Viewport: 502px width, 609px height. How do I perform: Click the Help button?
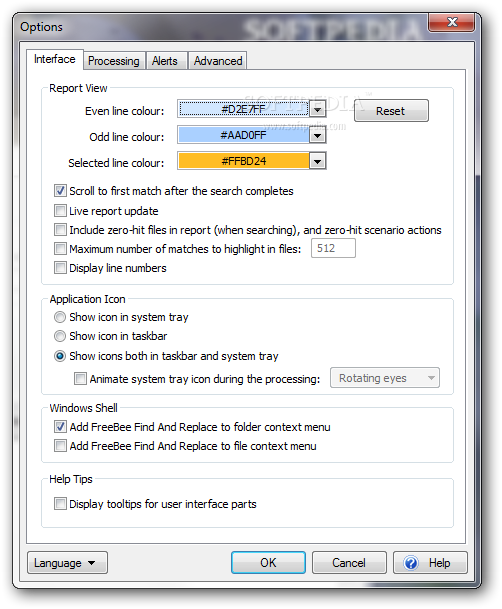click(x=430, y=563)
